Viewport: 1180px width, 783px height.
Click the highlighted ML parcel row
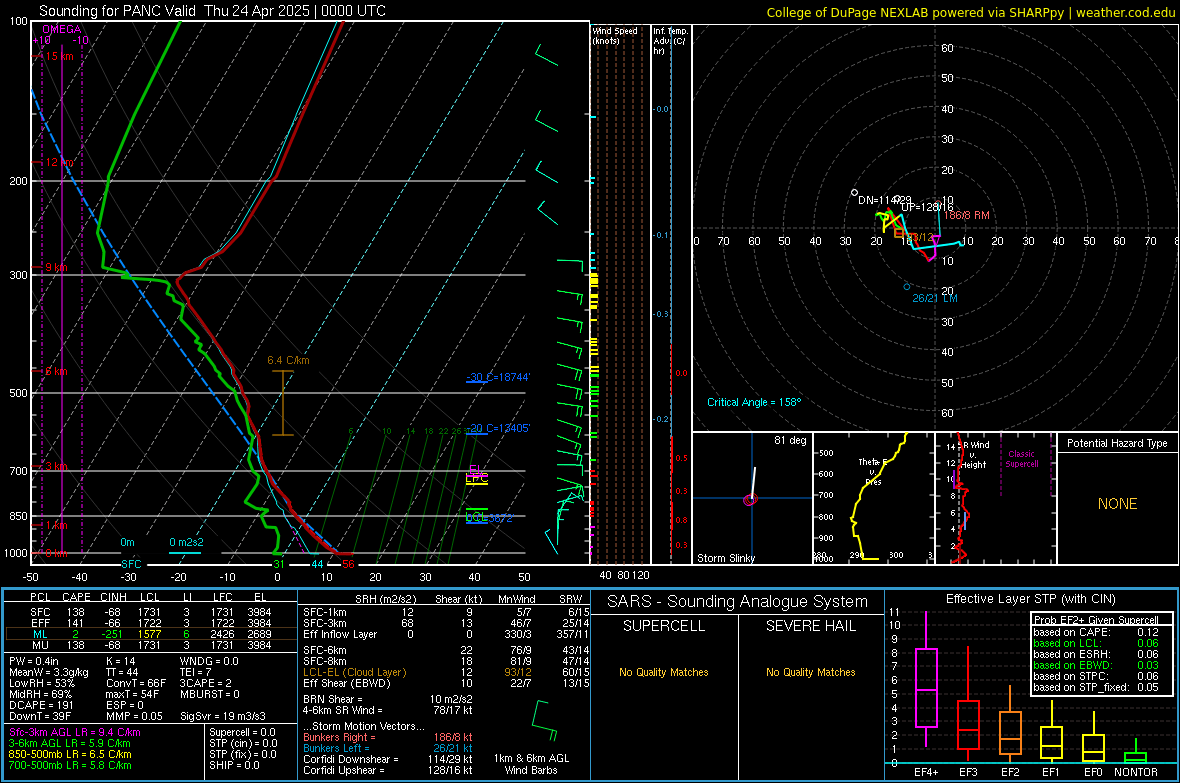click(x=151, y=634)
